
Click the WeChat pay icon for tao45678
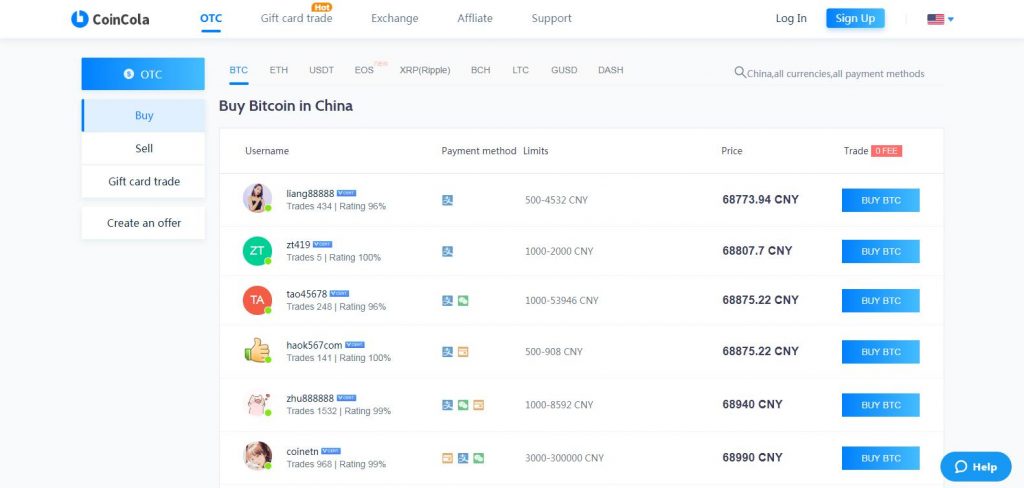[x=463, y=301]
